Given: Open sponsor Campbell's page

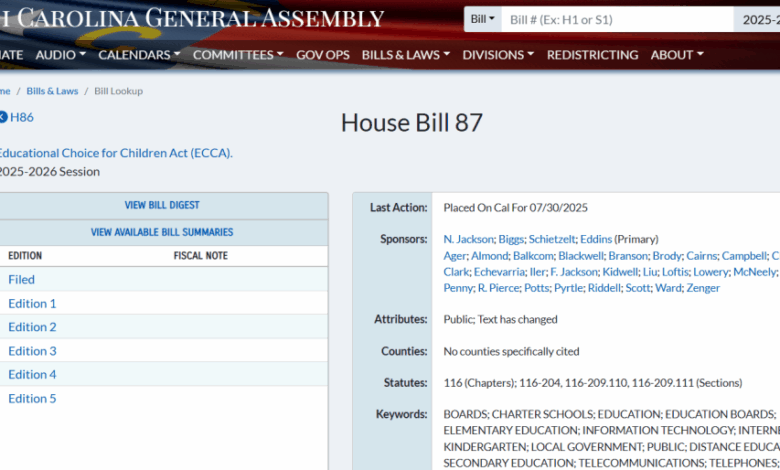Looking at the screenshot, I should pyautogui.click(x=744, y=256).
